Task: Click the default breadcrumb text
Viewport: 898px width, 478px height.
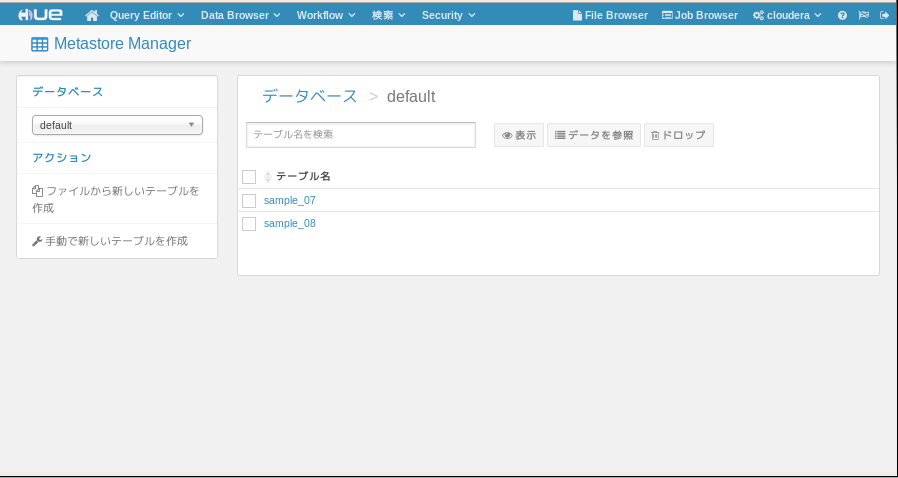Action: 411,96
